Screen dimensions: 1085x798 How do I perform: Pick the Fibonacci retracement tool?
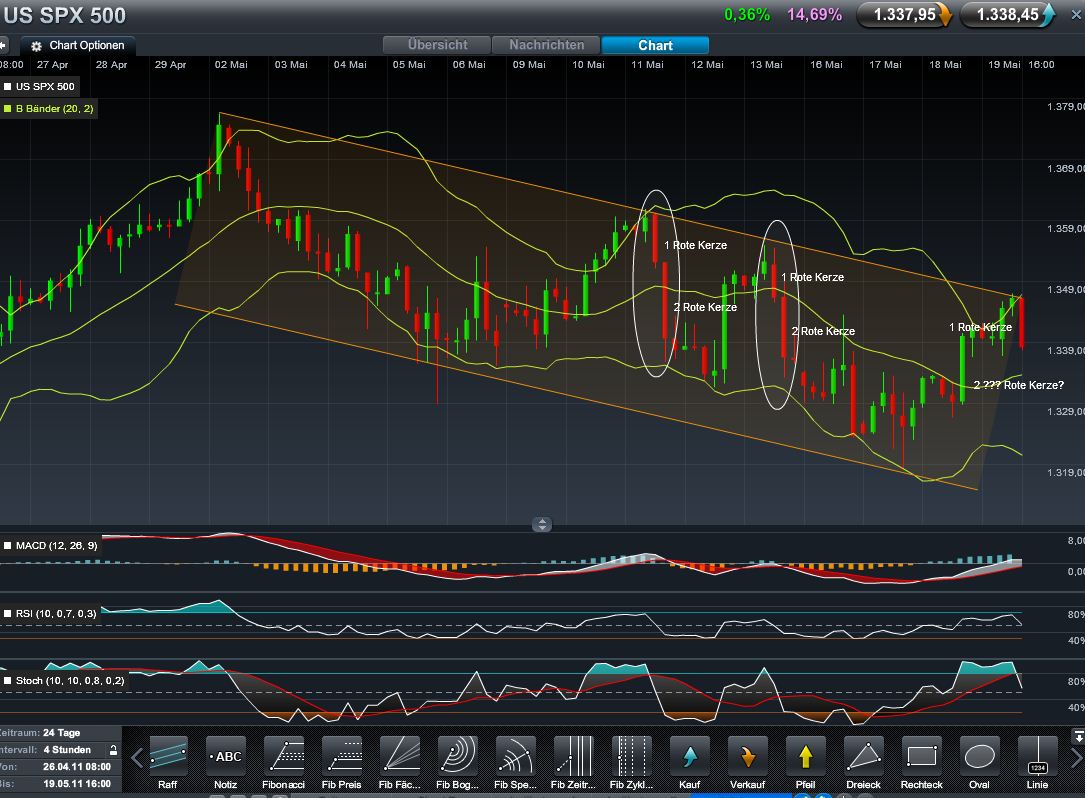(284, 763)
